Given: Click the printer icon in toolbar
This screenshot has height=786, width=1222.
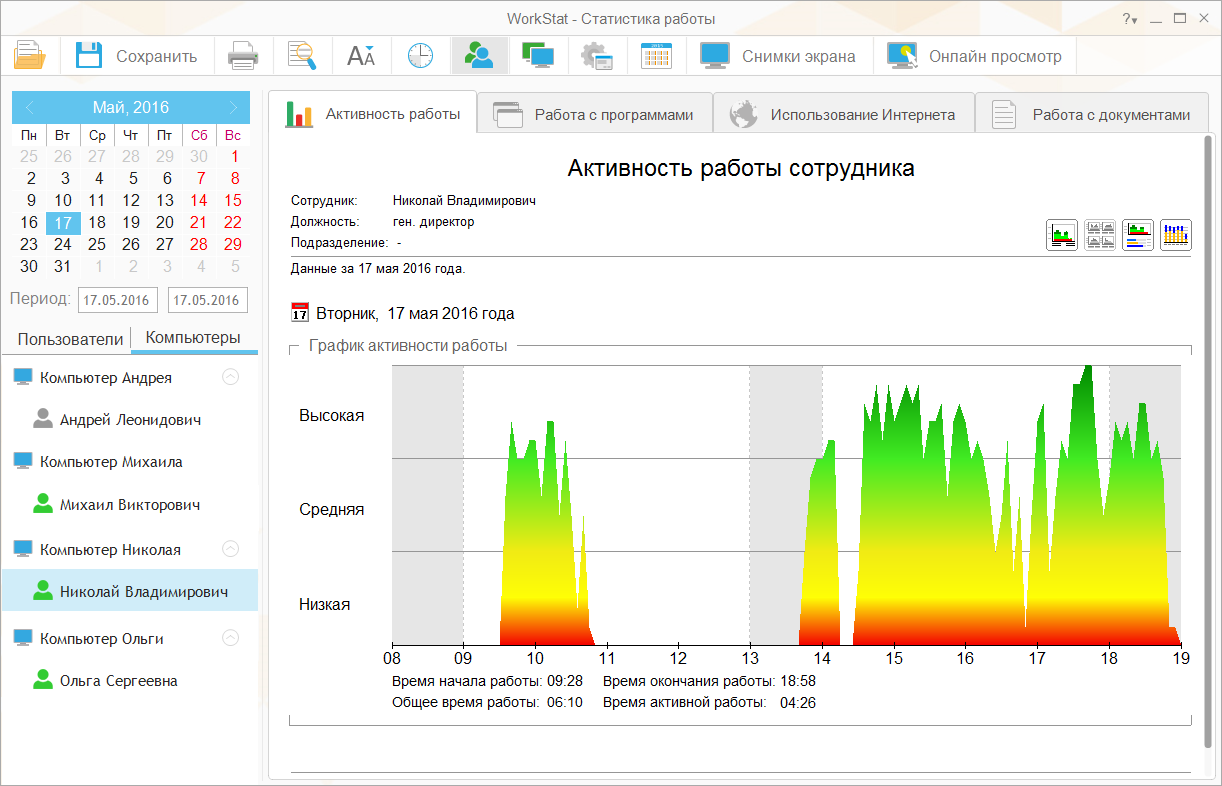Looking at the screenshot, I should (243, 56).
